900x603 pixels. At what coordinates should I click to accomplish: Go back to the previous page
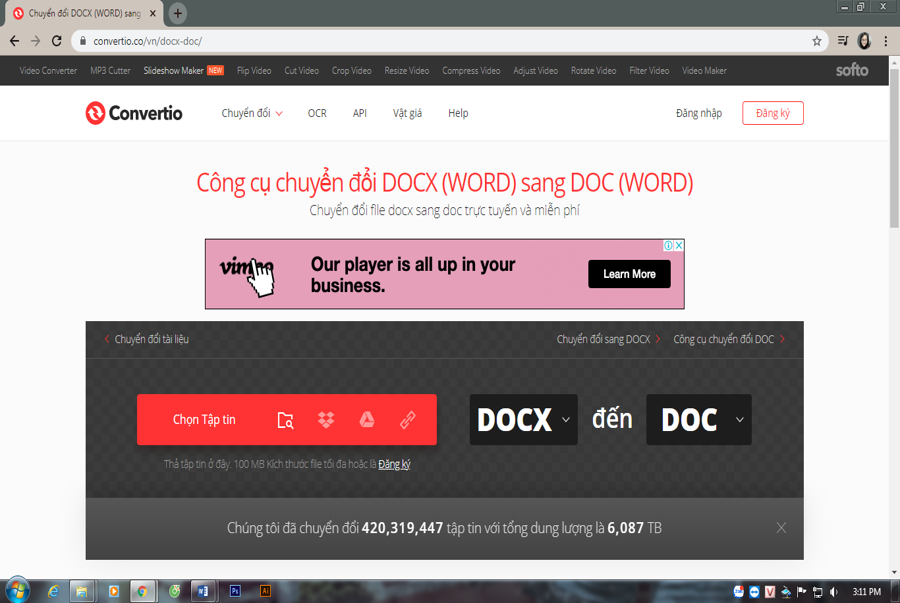pos(14,41)
